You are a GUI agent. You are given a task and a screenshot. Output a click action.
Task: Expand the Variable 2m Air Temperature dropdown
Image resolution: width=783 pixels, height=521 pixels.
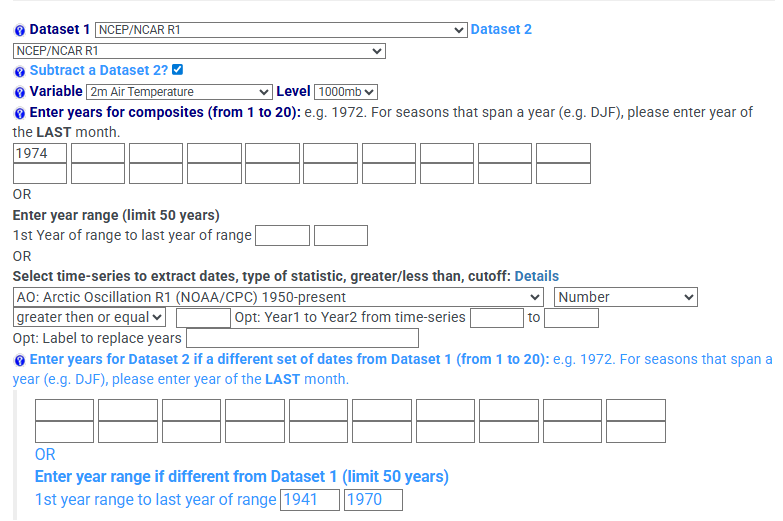click(x=179, y=92)
